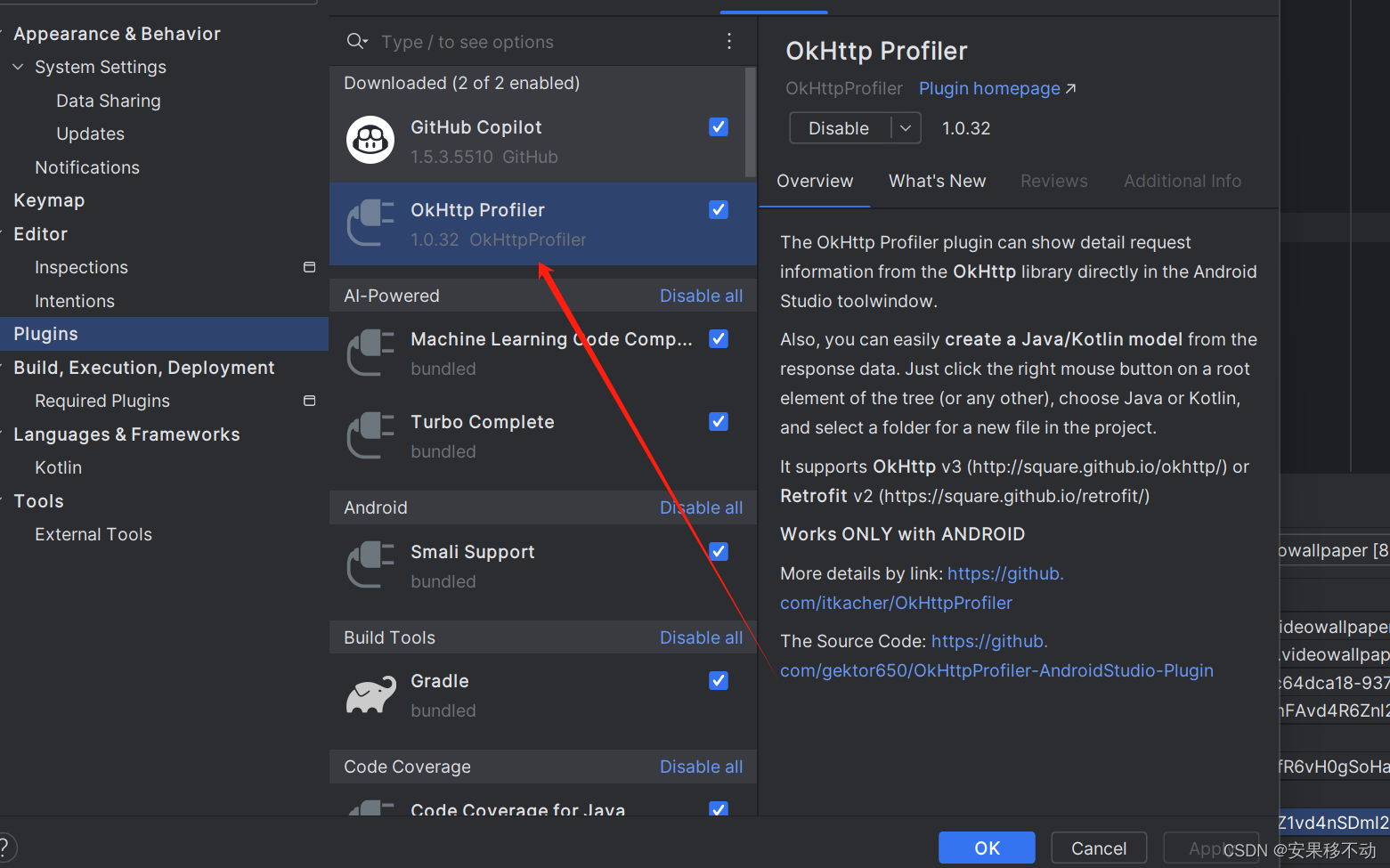Toggle the Gradle plugin checkbox
This screenshot has height=868, width=1390.
click(x=719, y=680)
